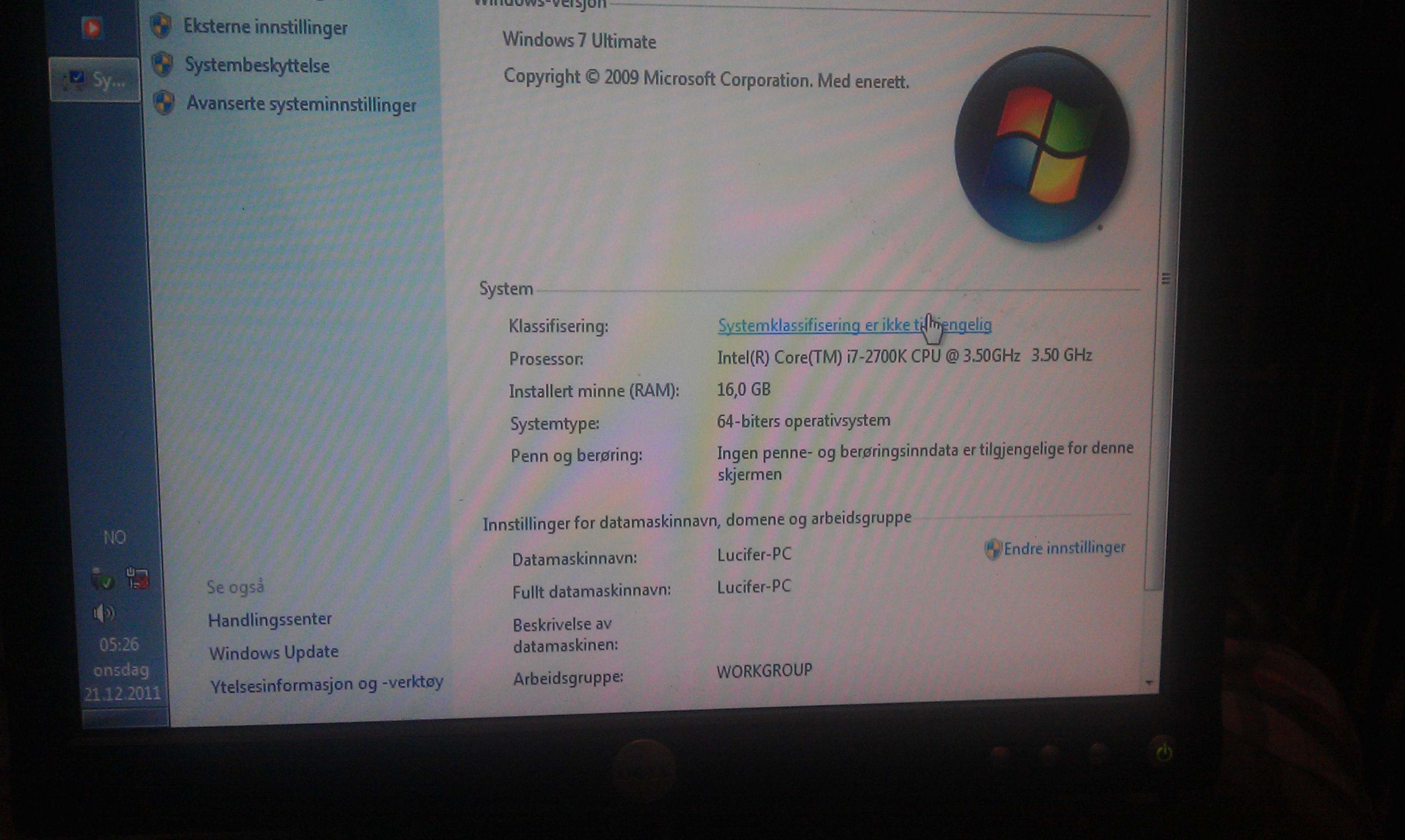This screenshot has width=1405, height=840.
Task: Click the Copyright © 2009 Microsoft Corporation text
Action: click(706, 79)
